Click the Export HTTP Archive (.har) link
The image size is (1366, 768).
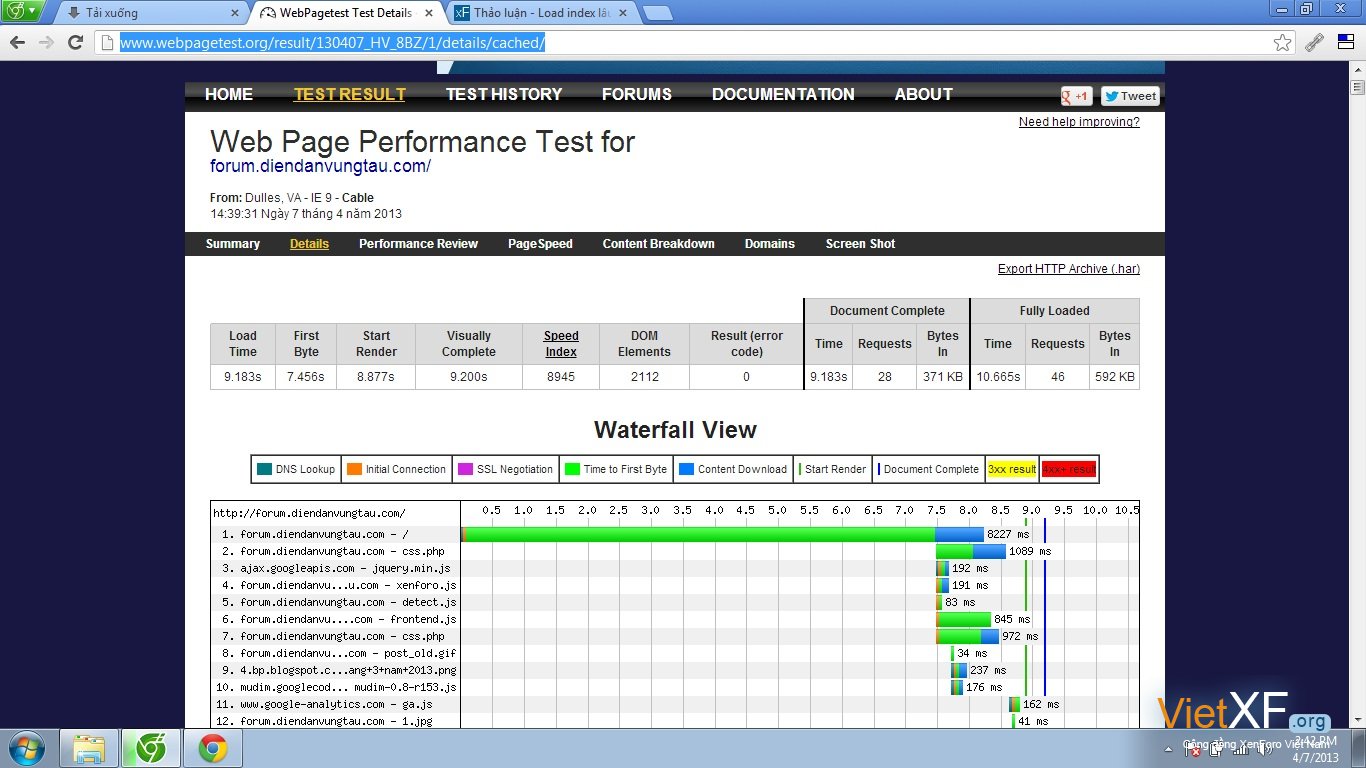click(1068, 269)
